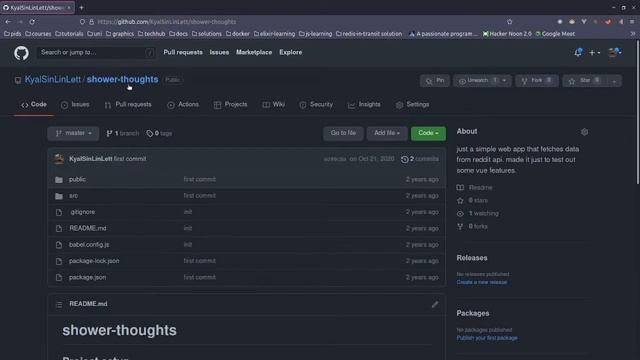
Task: Click the lock icon in address bar
Action: point(91,22)
